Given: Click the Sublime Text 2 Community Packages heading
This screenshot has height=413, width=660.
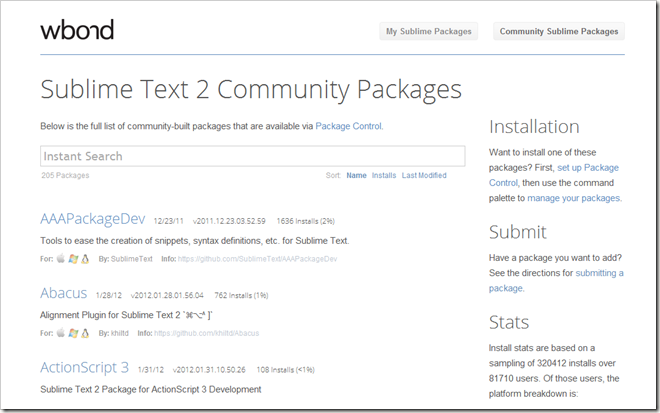Looking at the screenshot, I should pyautogui.click(x=251, y=90).
